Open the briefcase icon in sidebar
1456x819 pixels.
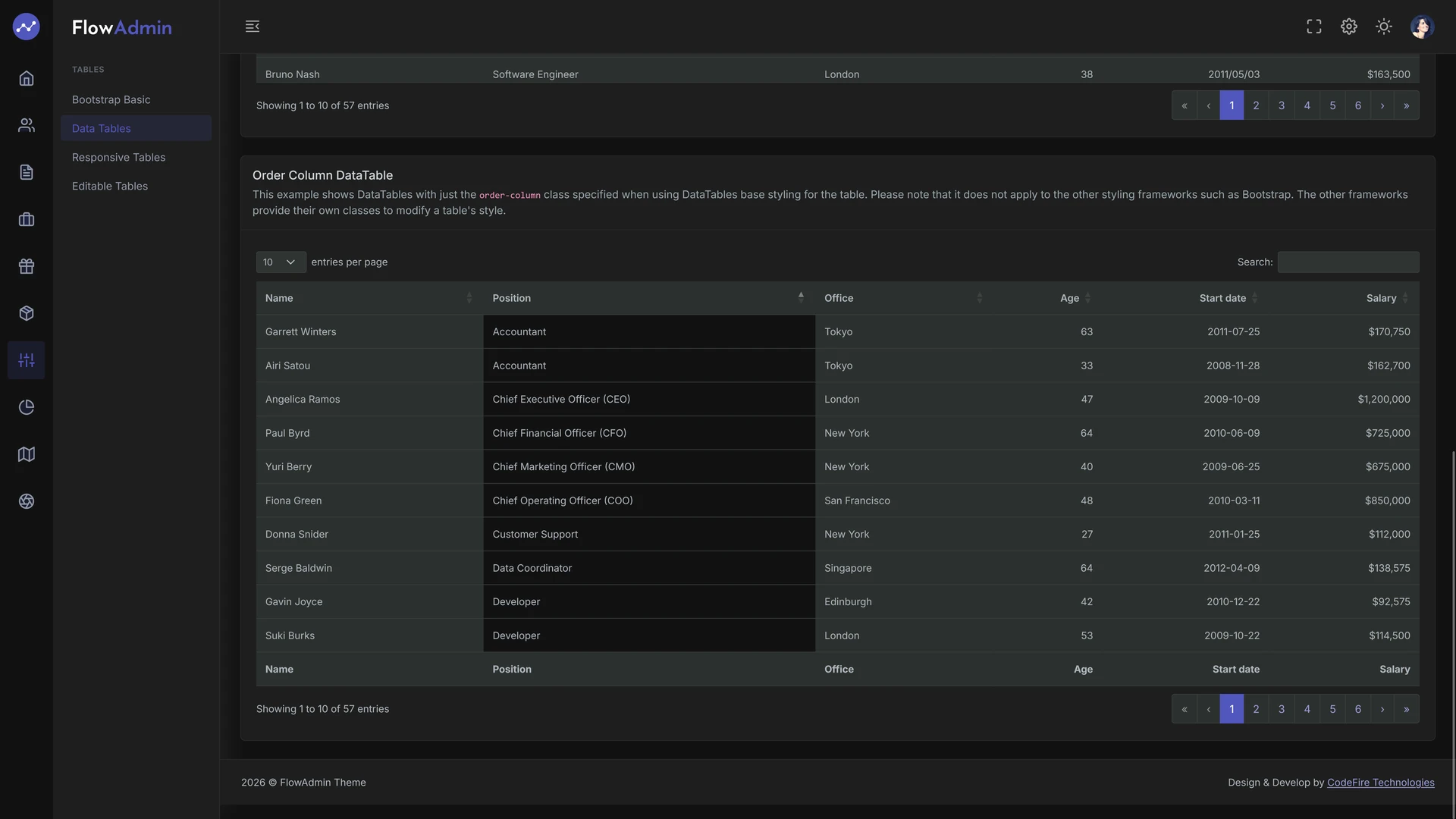click(x=27, y=219)
